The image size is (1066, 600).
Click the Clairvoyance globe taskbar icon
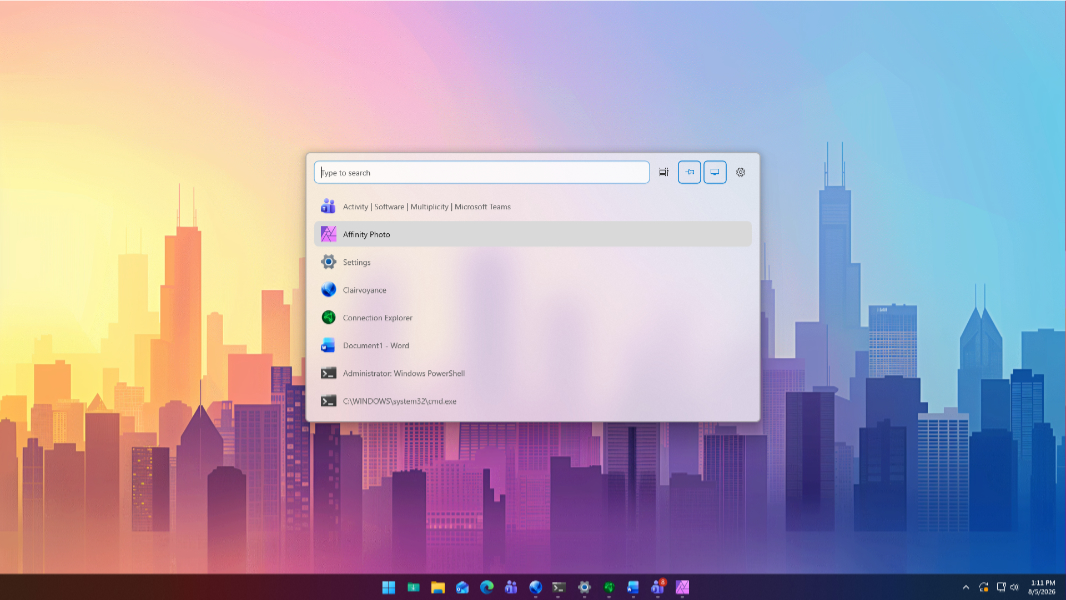[x=536, y=587]
